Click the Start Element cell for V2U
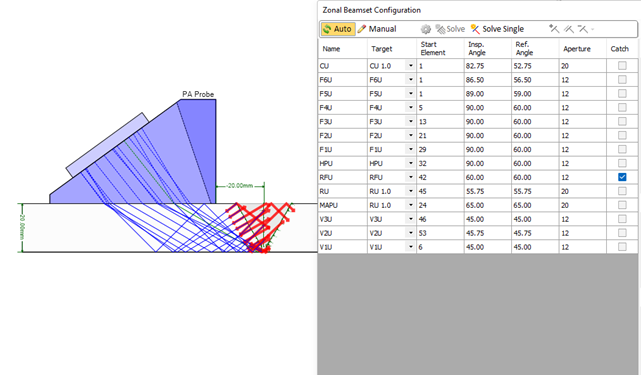 pyautogui.click(x=440, y=233)
